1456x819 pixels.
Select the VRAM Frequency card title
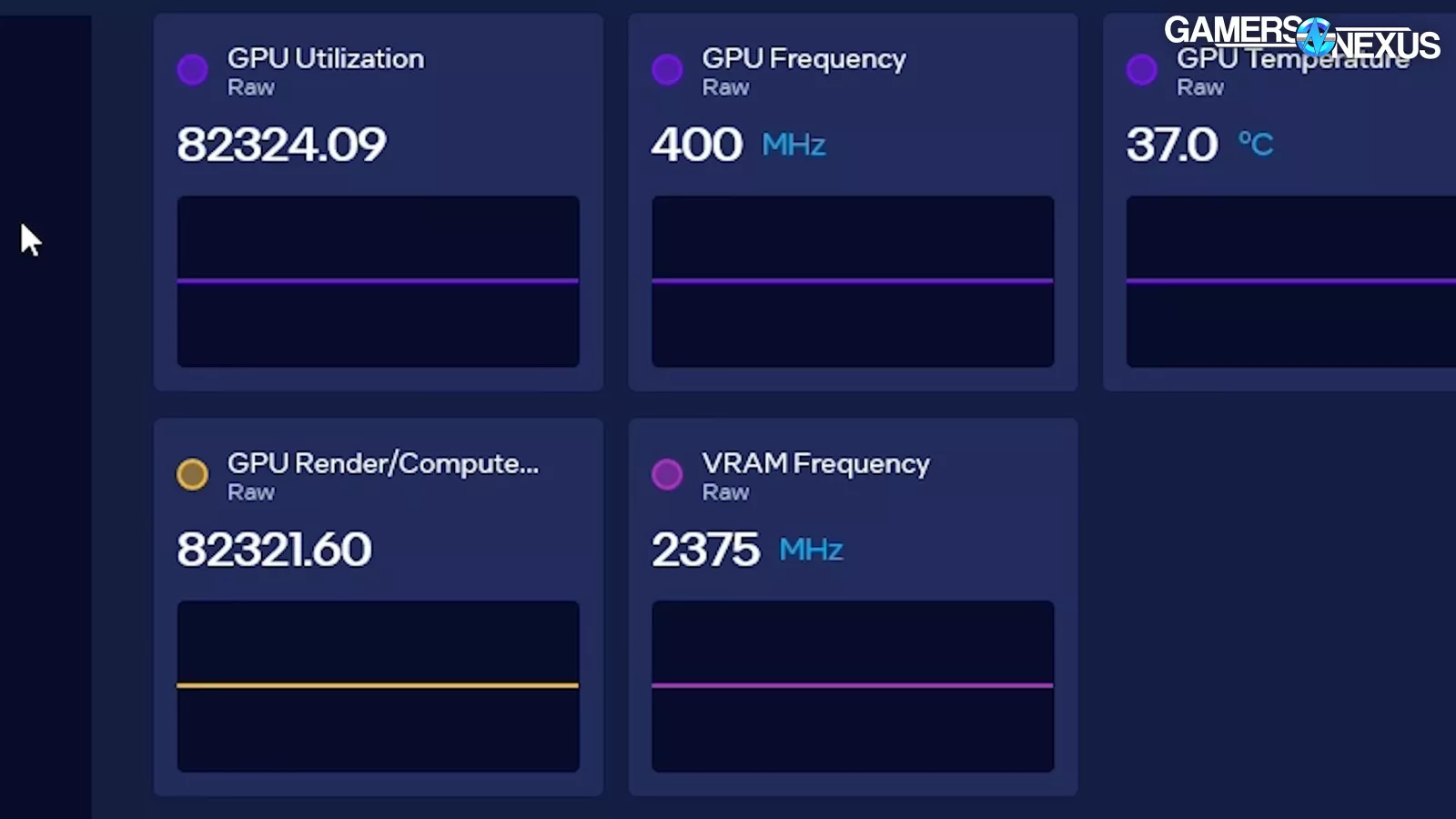[x=815, y=463]
